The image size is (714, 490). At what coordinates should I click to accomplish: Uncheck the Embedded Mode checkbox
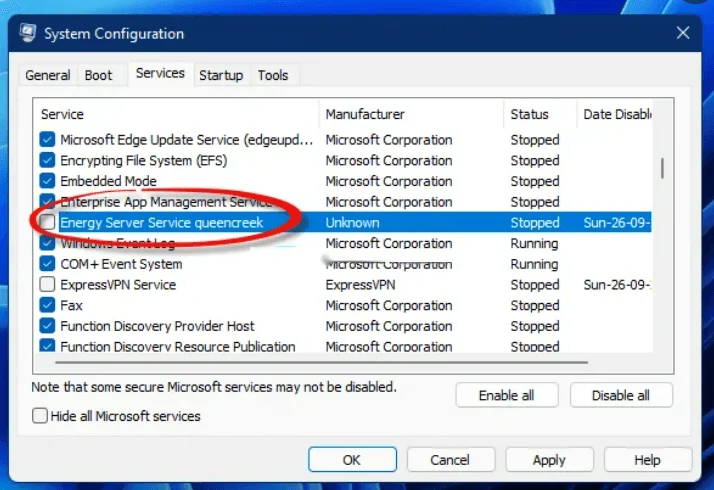[x=47, y=181]
